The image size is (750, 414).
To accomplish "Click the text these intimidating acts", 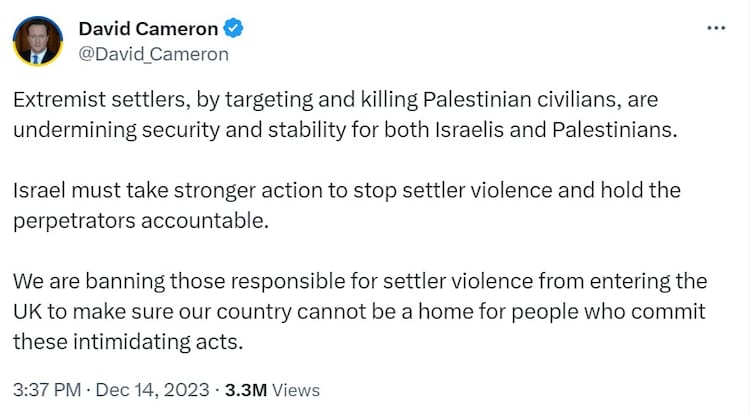I will pyautogui.click(x=128, y=341).
